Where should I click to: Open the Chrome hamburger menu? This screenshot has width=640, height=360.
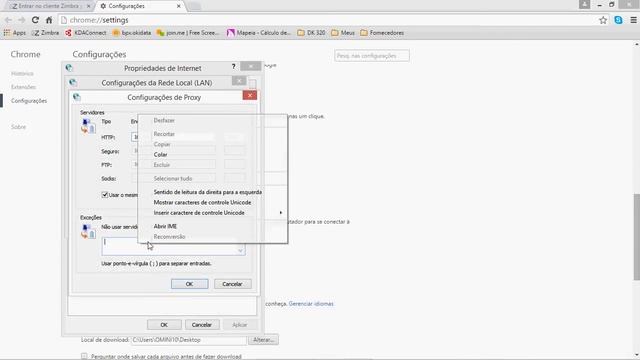[x=633, y=20]
